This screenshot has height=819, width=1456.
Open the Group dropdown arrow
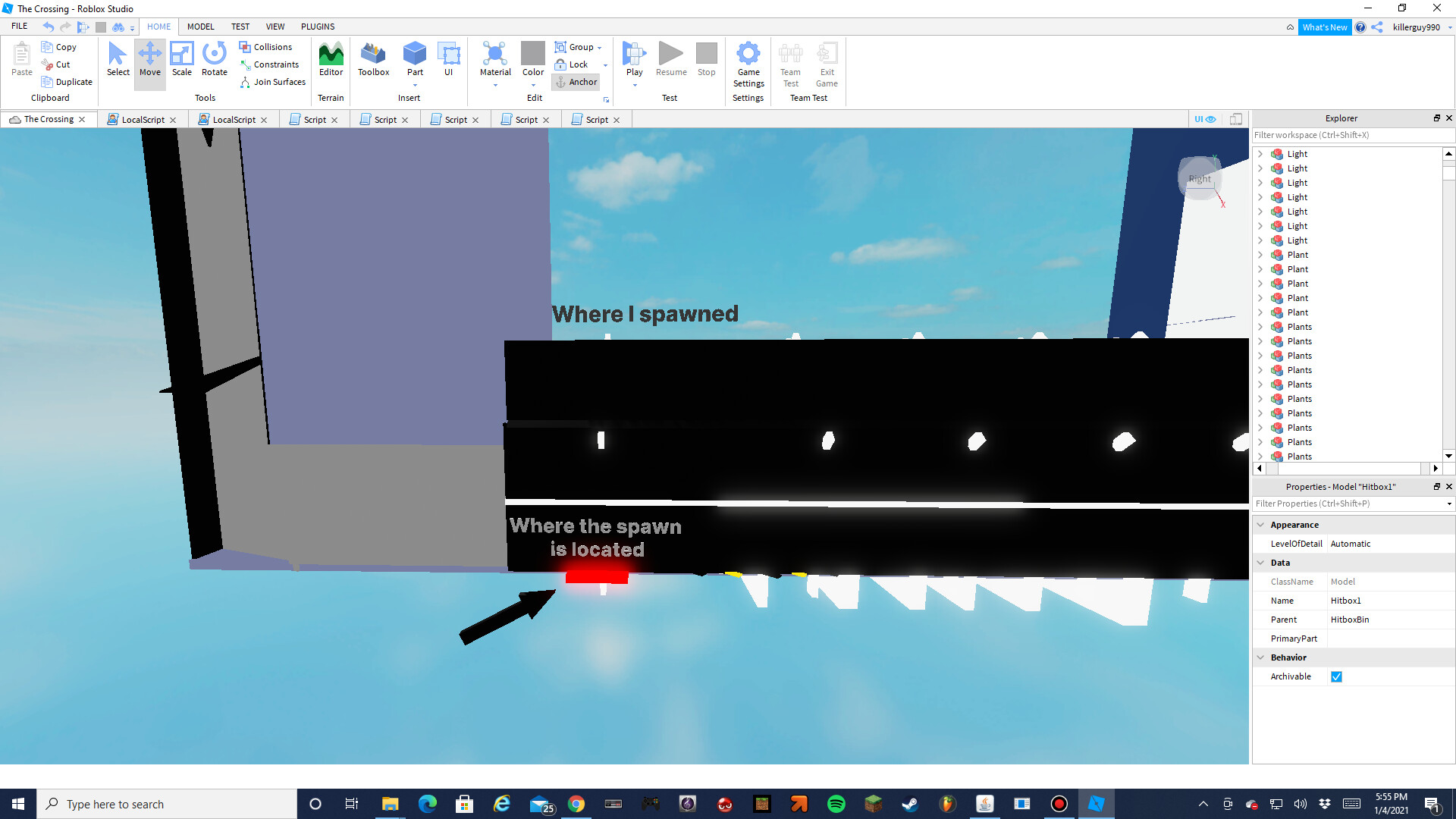(600, 48)
